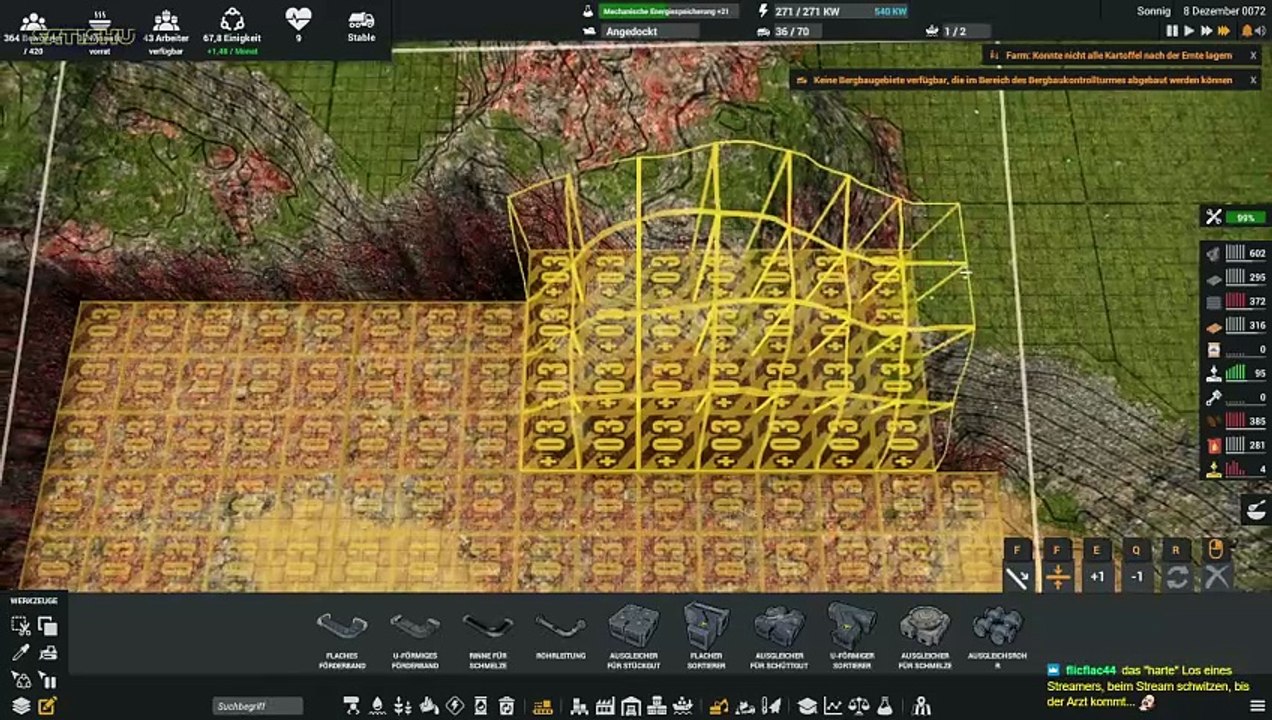Open the highlighted transport conveyor category tab
The height and width of the screenshot is (720, 1272).
[543, 706]
